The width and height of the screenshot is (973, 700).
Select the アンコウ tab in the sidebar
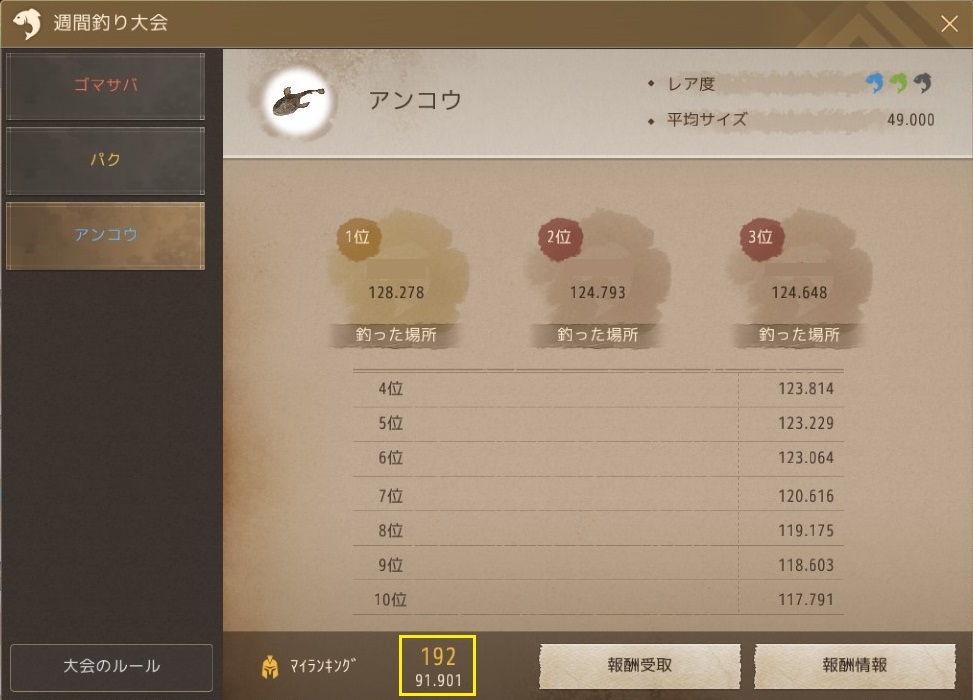click(105, 235)
